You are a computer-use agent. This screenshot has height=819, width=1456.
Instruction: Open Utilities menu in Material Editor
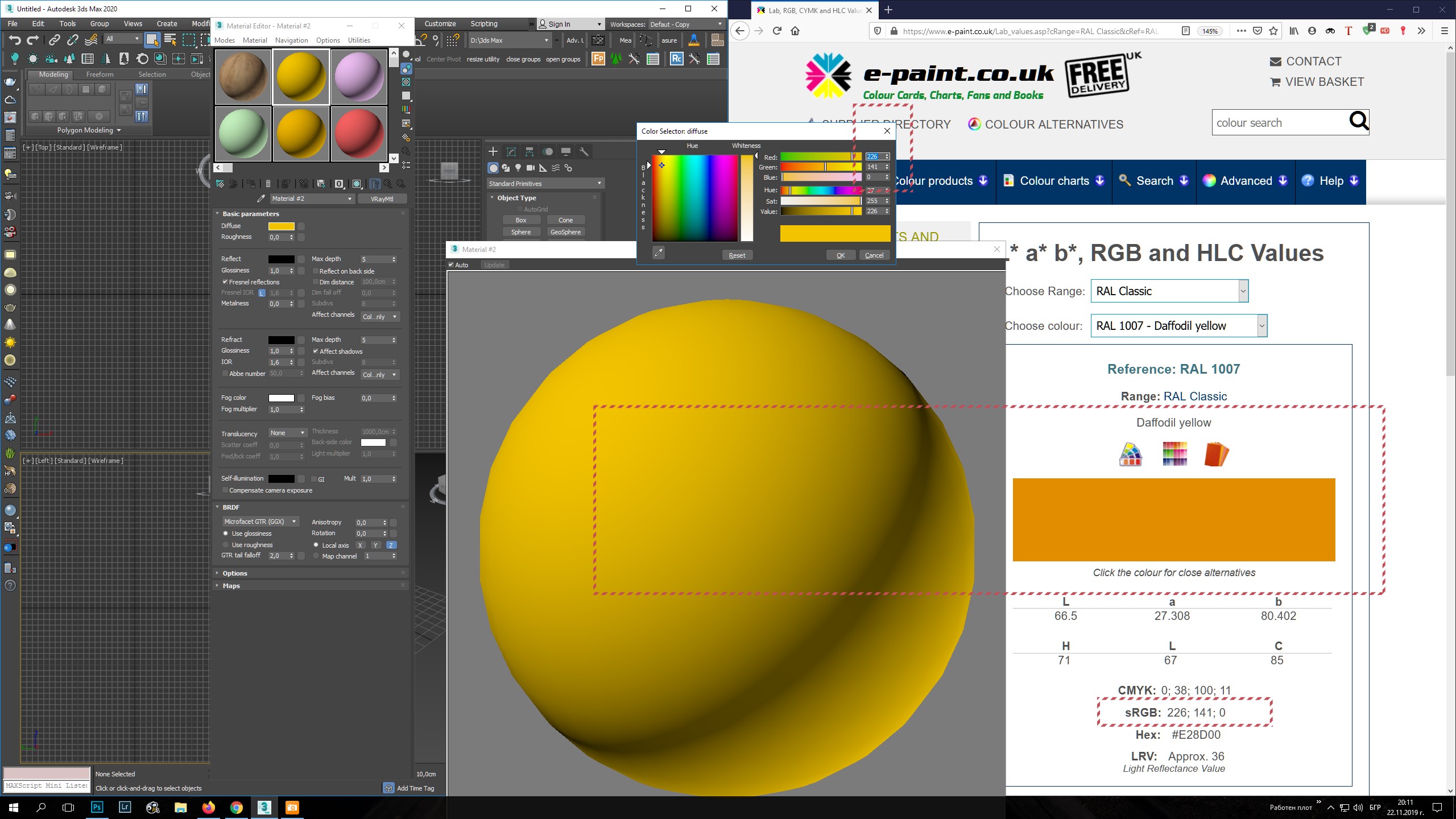coord(359,40)
